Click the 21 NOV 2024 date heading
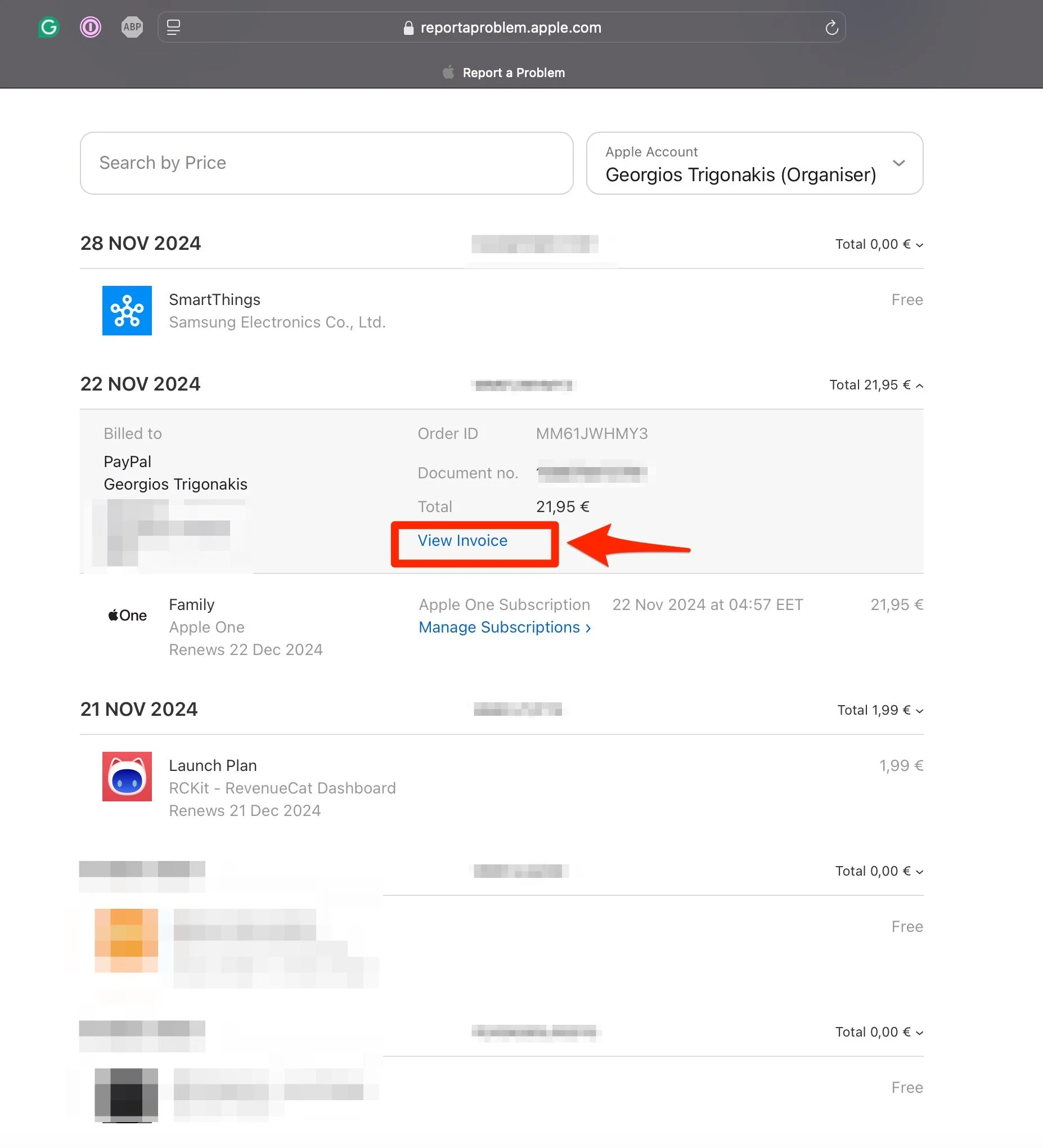This screenshot has height=1148, width=1043. point(139,709)
